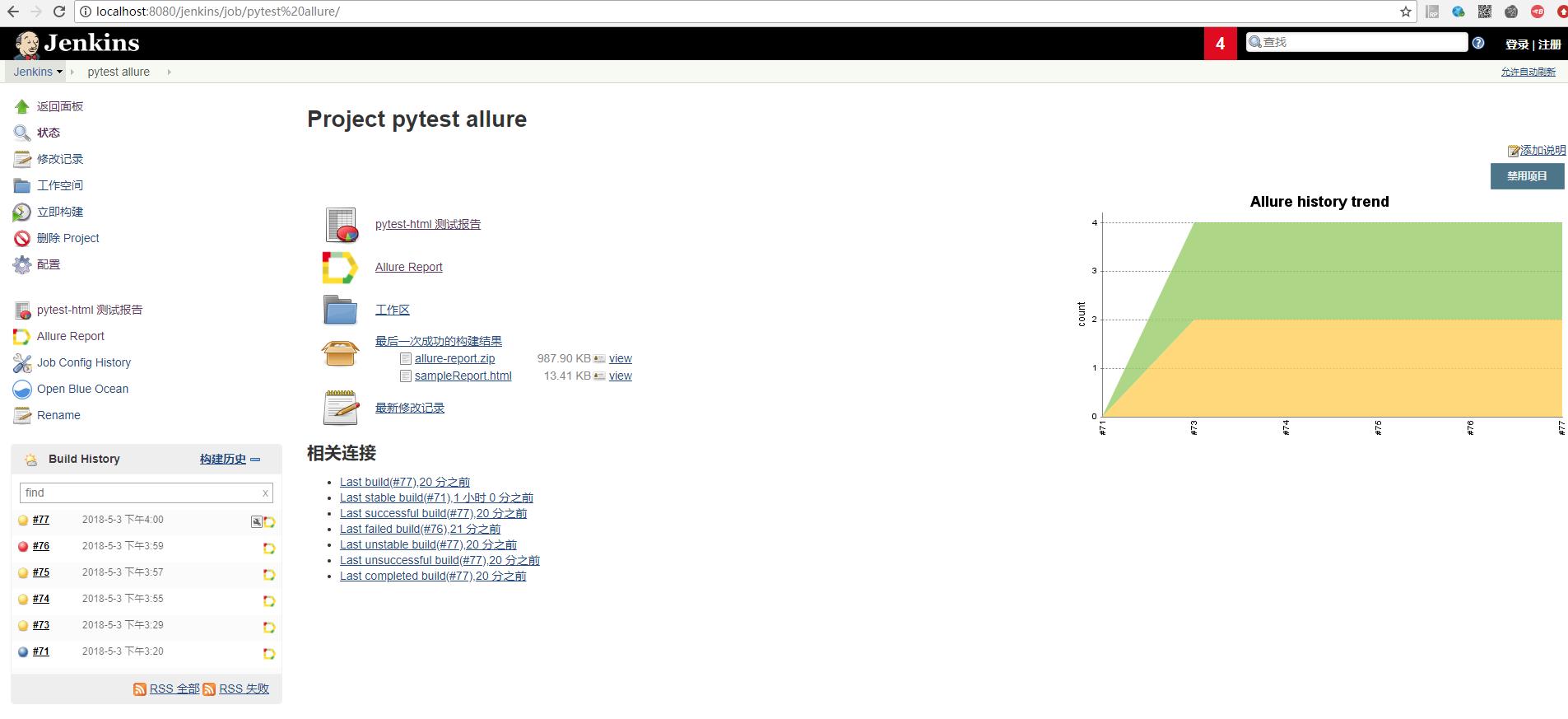This screenshot has width=1568, height=719.
Task: Focus the 查找 search box
Action: pos(1356,42)
